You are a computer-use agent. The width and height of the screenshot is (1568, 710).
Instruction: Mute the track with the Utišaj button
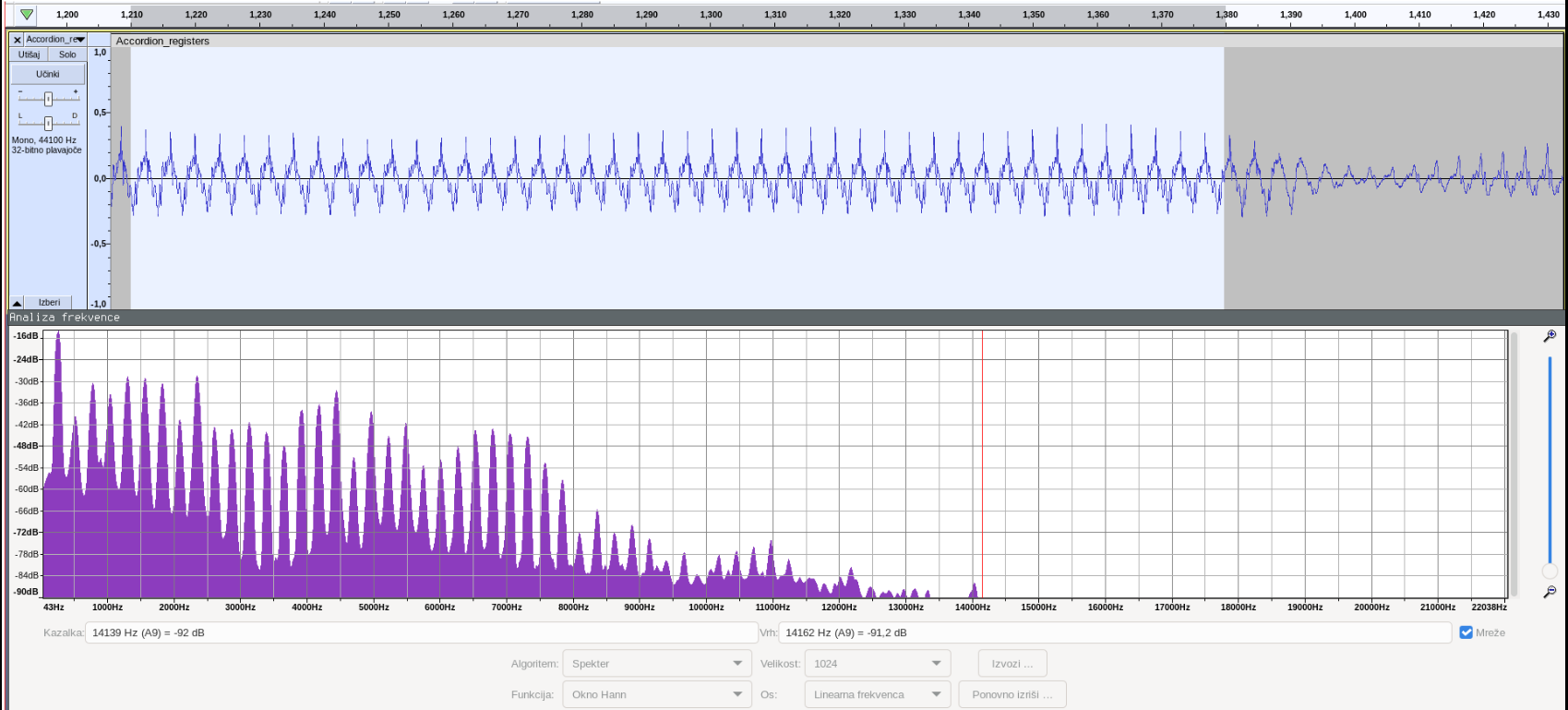29,54
